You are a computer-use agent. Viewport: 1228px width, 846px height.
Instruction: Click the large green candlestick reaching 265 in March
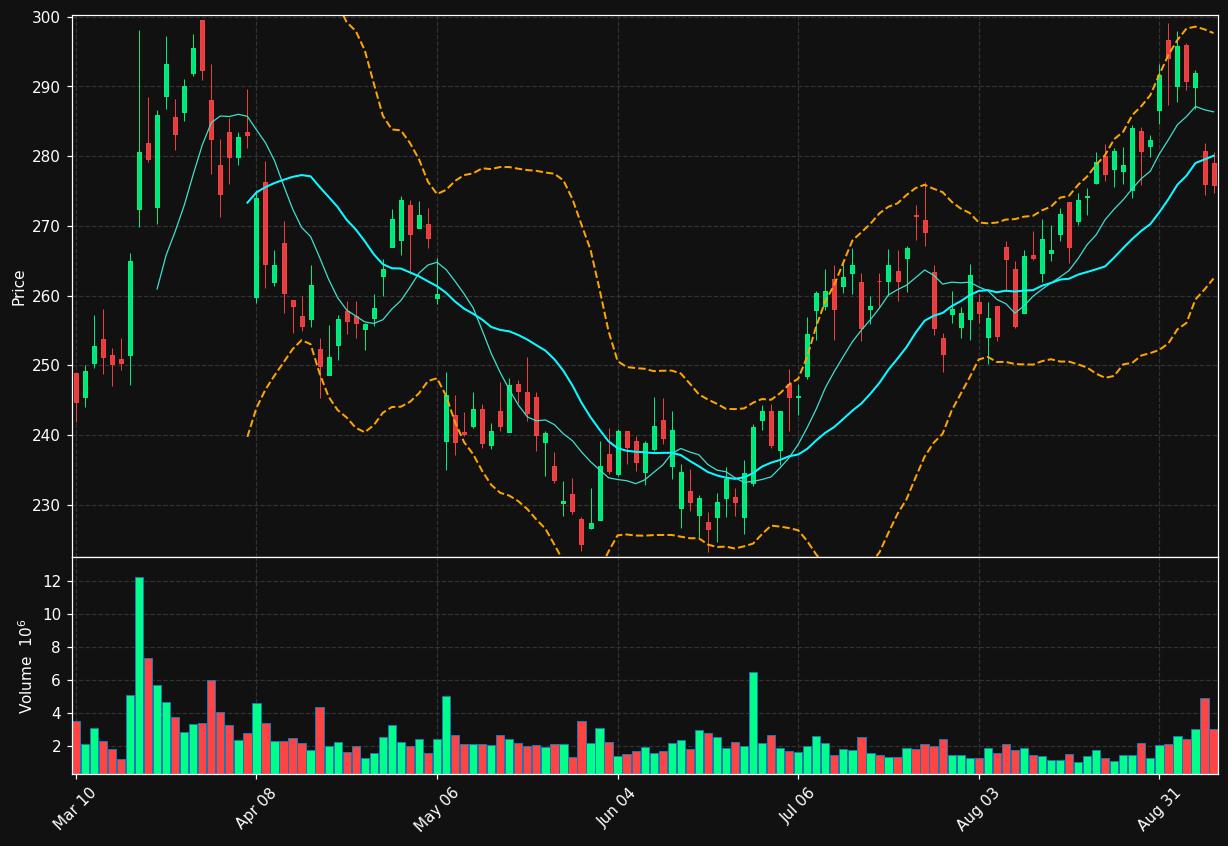130,308
